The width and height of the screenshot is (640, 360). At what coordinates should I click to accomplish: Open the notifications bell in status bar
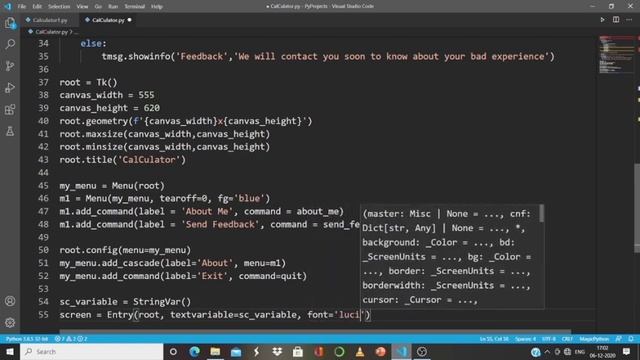pyautogui.click(x=631, y=339)
